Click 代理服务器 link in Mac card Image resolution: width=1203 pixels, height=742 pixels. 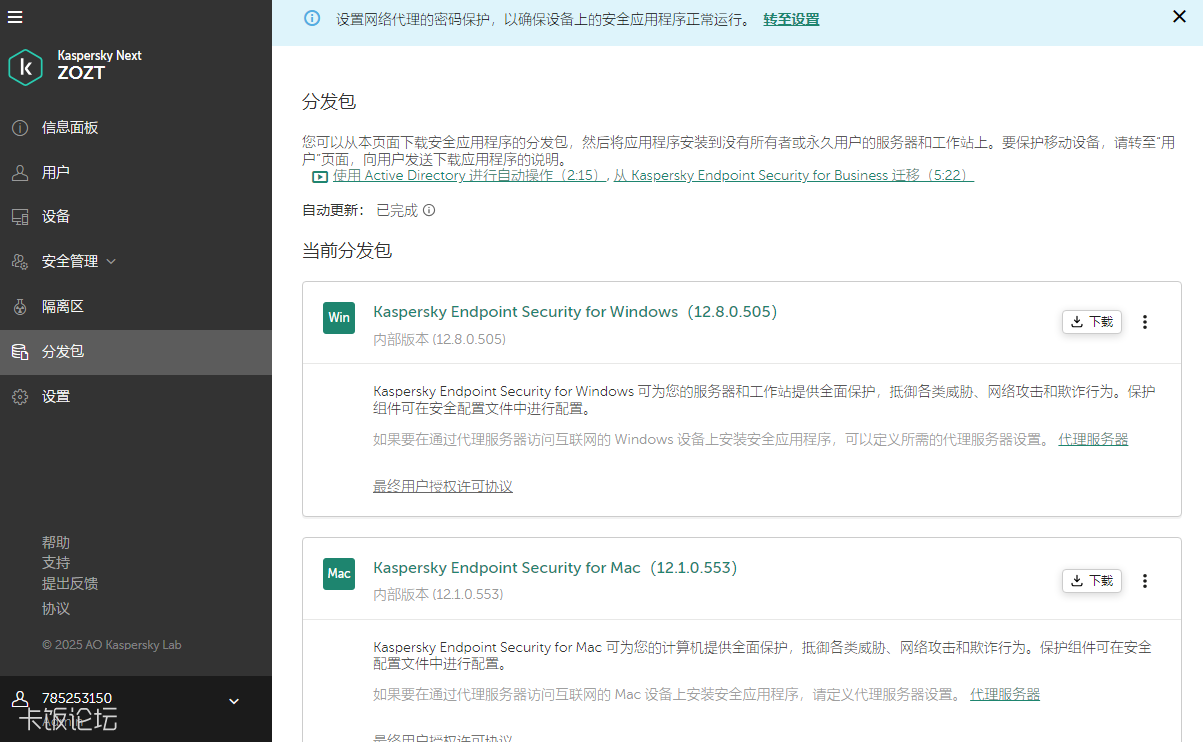(1005, 694)
